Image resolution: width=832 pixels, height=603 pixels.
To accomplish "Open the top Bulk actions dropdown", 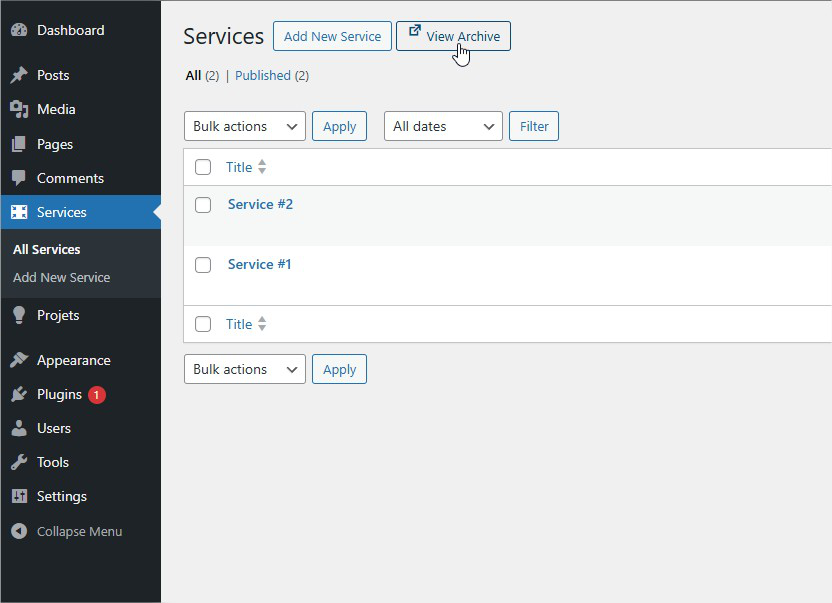I will pyautogui.click(x=245, y=126).
